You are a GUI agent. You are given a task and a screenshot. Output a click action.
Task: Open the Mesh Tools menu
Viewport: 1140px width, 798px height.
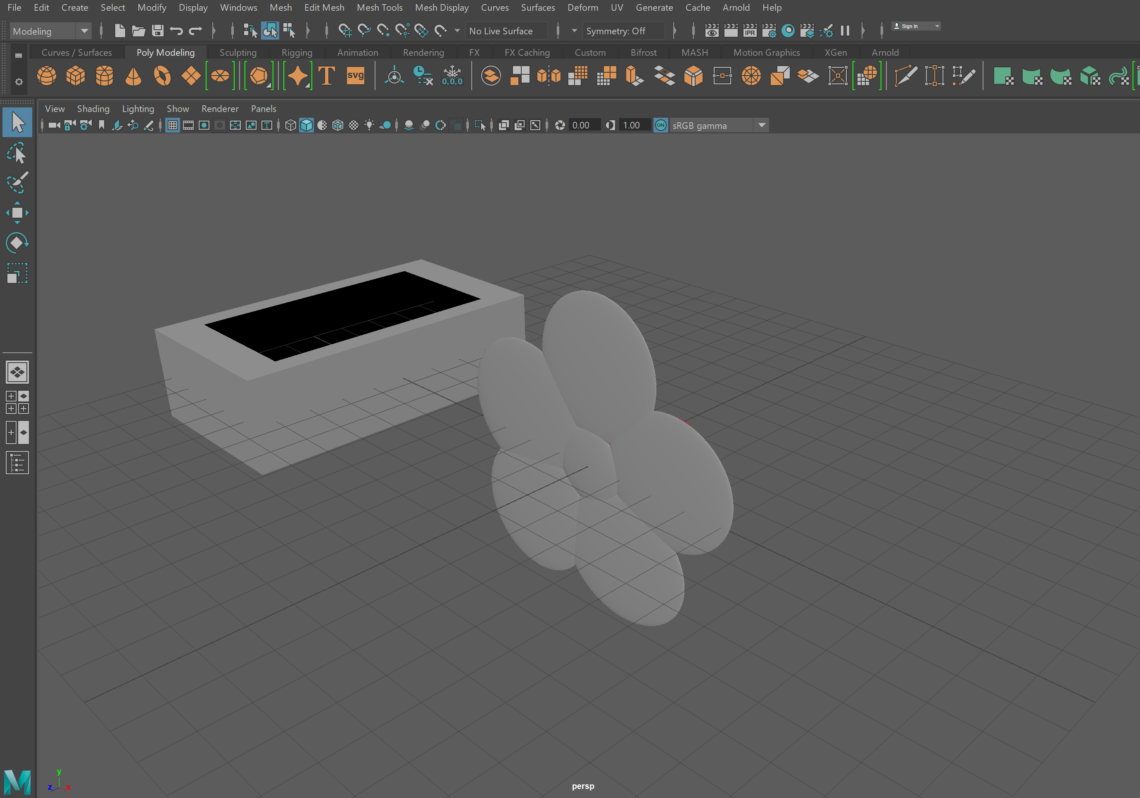pyautogui.click(x=380, y=7)
